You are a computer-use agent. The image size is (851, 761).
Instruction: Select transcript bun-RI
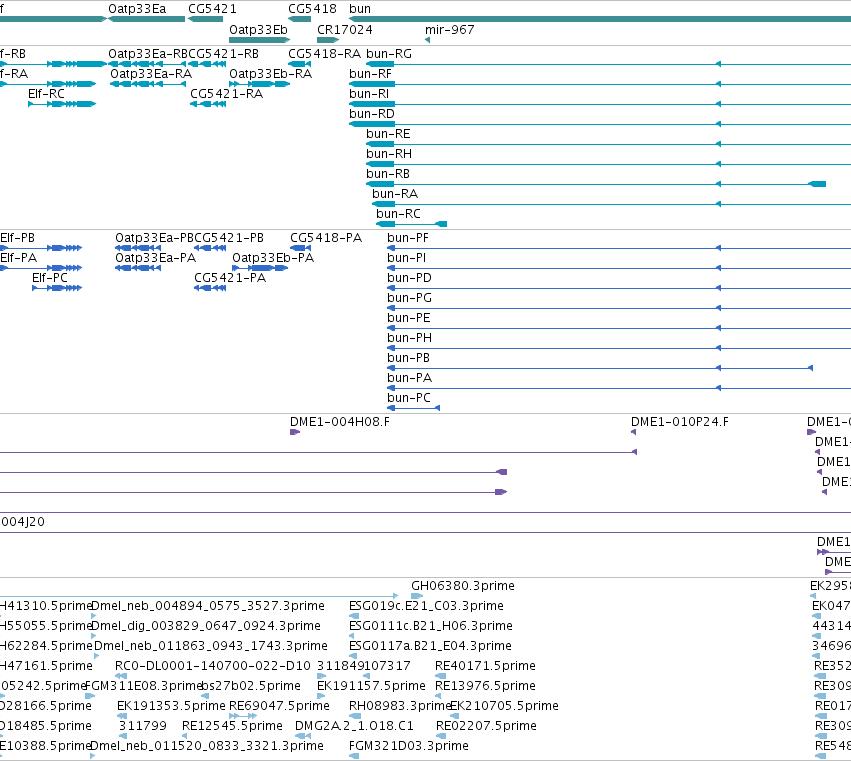pos(600,104)
